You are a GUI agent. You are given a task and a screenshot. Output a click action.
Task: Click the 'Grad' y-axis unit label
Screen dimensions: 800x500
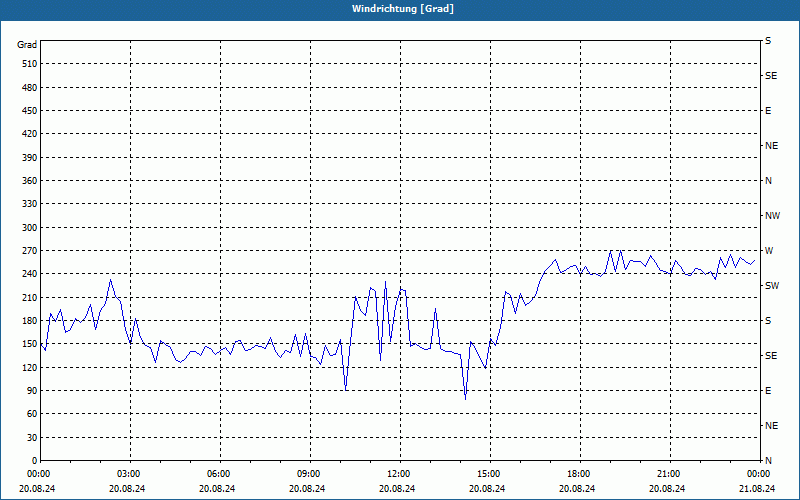click(x=27, y=45)
